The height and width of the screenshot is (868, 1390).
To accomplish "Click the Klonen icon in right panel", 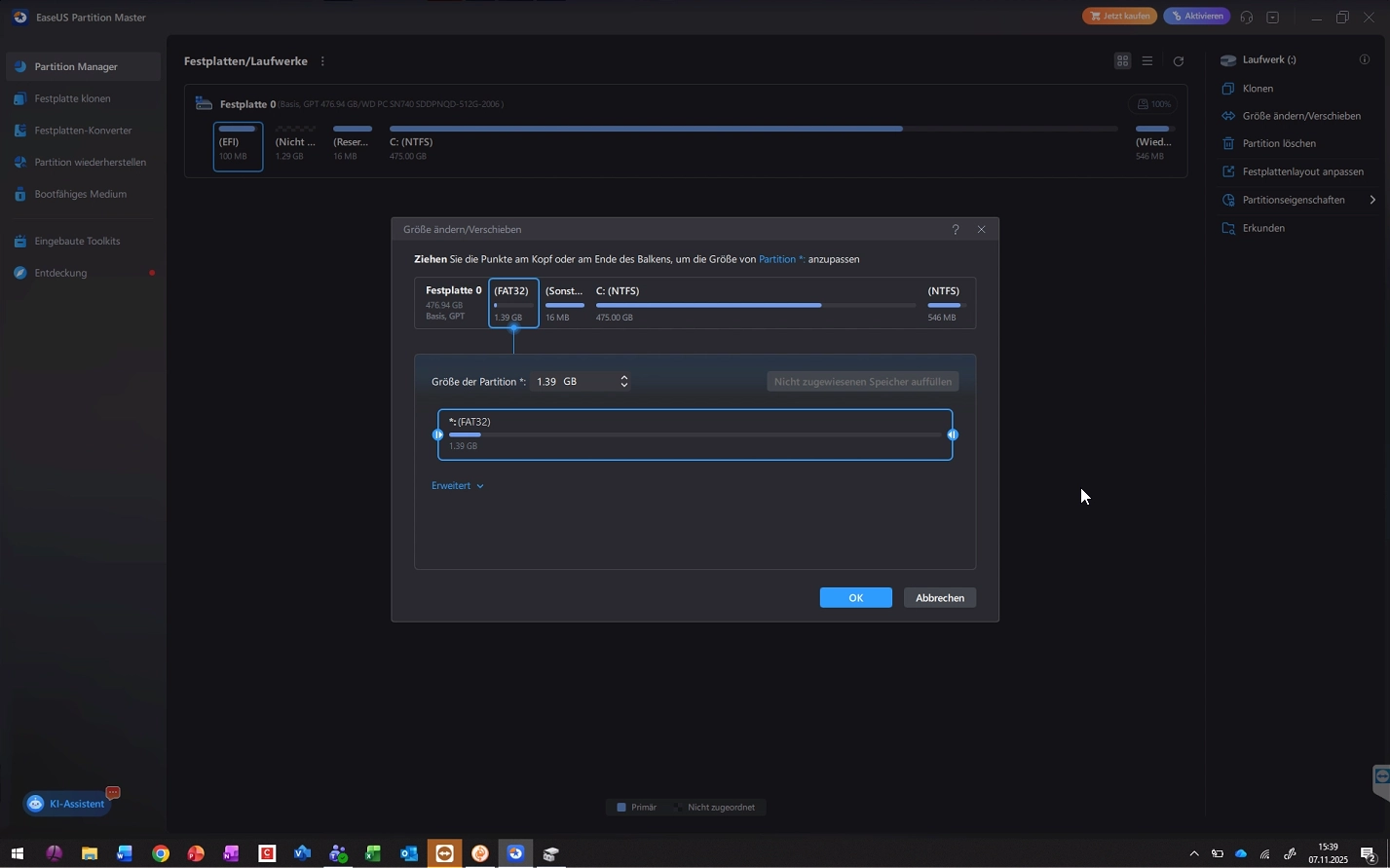I will tap(1228, 89).
